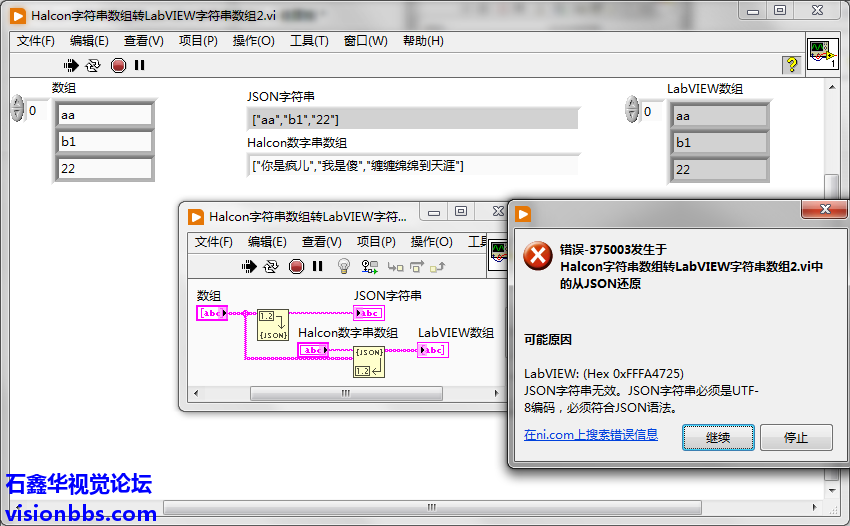850x526 pixels.
Task: Click block diagram scroll left arrow
Action: [x=196, y=393]
